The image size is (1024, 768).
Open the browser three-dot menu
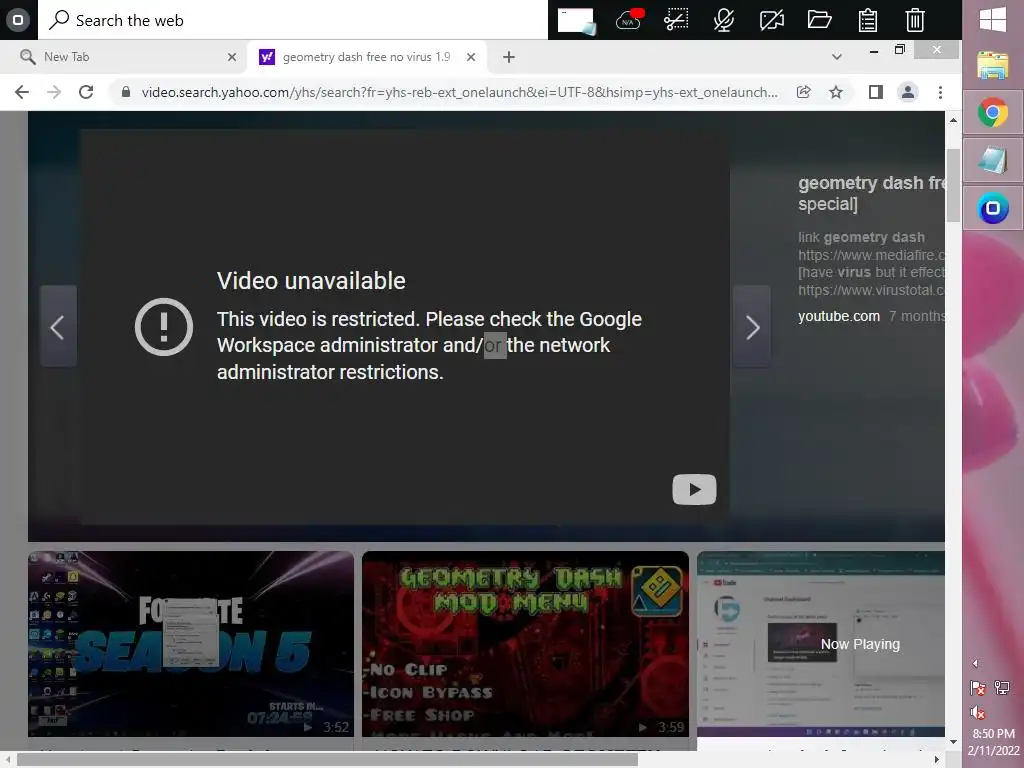pyautogui.click(x=940, y=92)
